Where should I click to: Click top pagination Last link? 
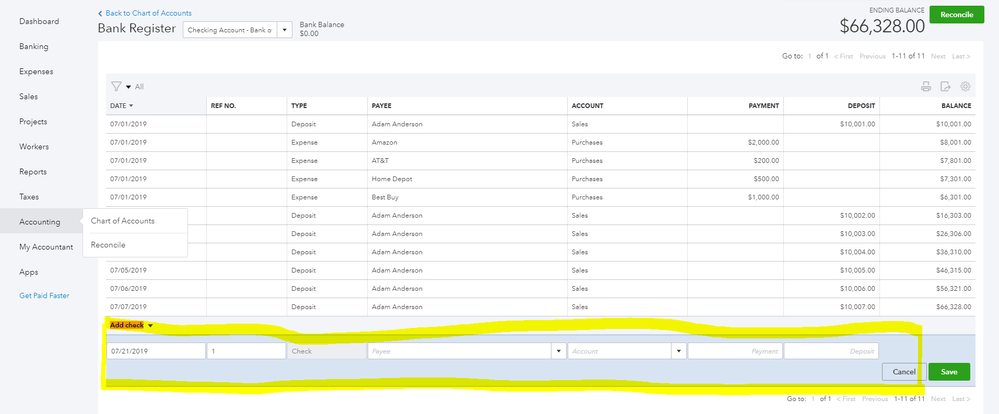pos(961,56)
